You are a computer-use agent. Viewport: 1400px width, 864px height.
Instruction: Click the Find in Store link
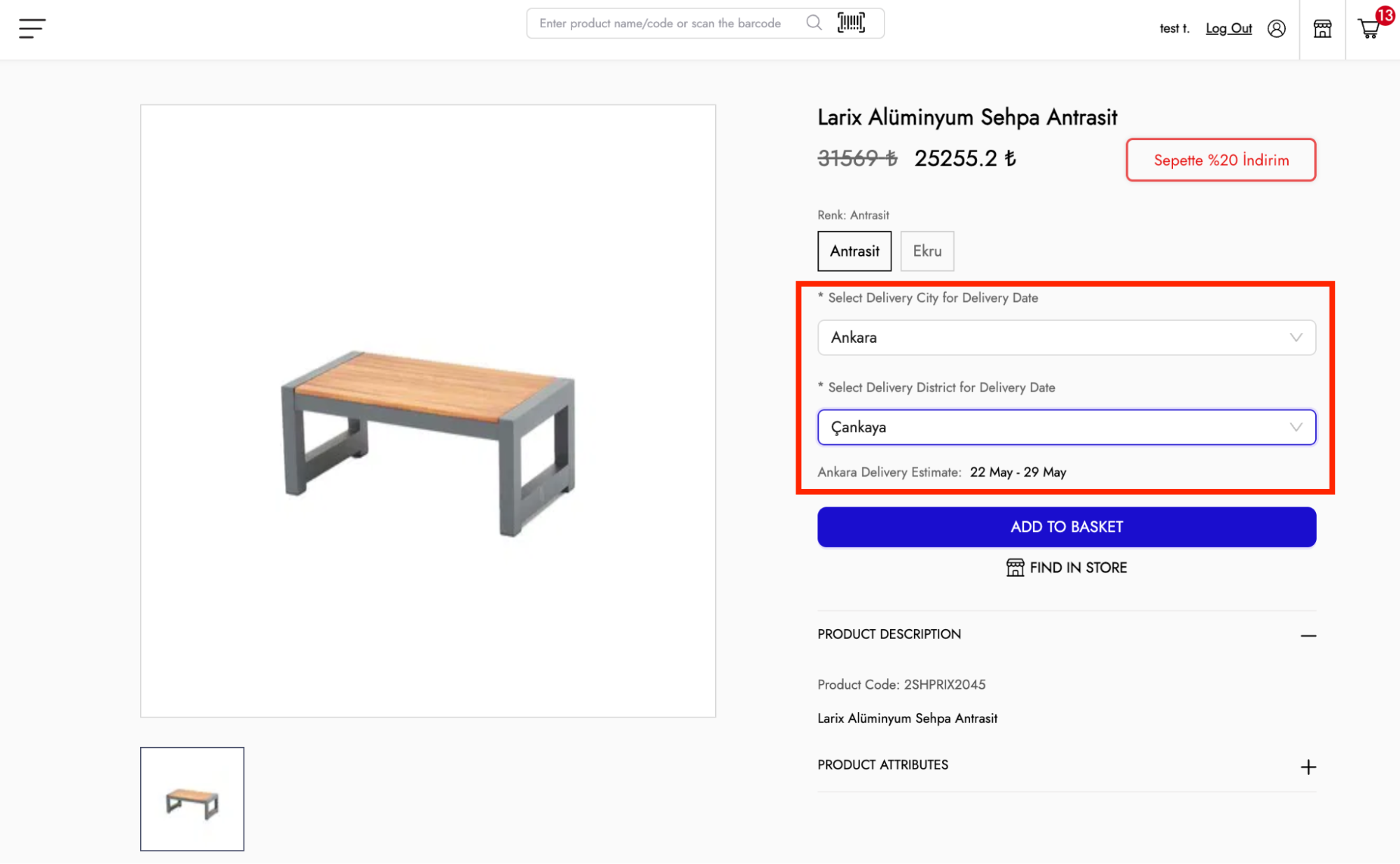(1078, 568)
